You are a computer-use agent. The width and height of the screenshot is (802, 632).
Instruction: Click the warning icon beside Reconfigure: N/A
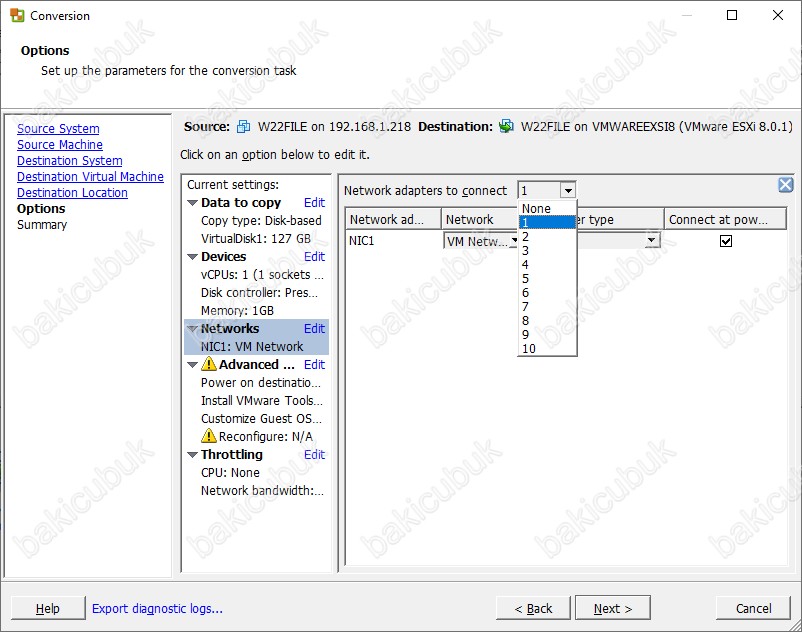[209, 436]
